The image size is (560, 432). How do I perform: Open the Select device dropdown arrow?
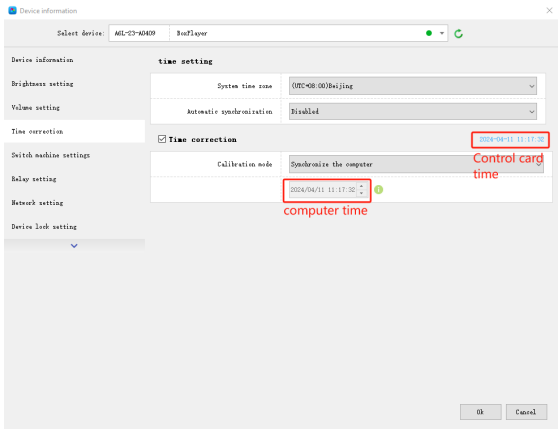point(442,33)
